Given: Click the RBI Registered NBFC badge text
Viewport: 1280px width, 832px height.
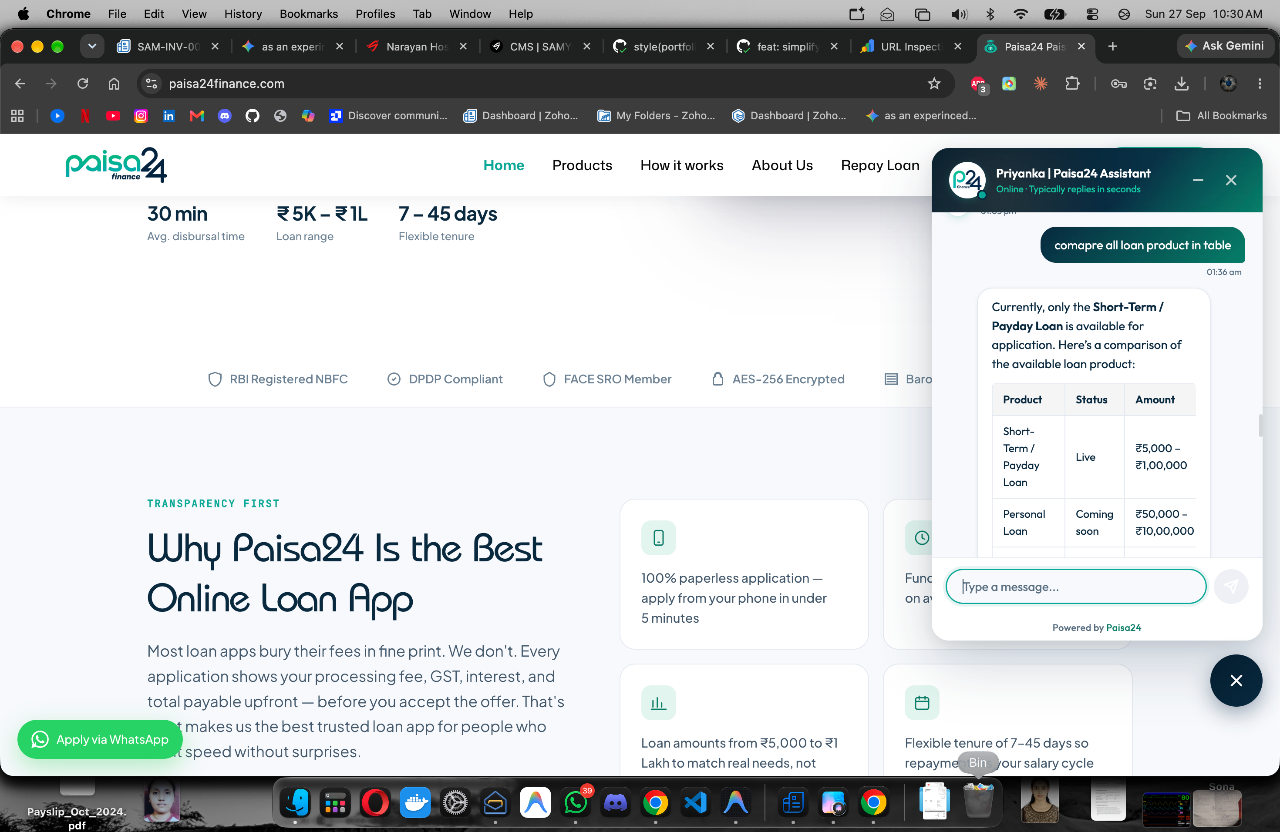Looking at the screenshot, I should click(289, 379).
